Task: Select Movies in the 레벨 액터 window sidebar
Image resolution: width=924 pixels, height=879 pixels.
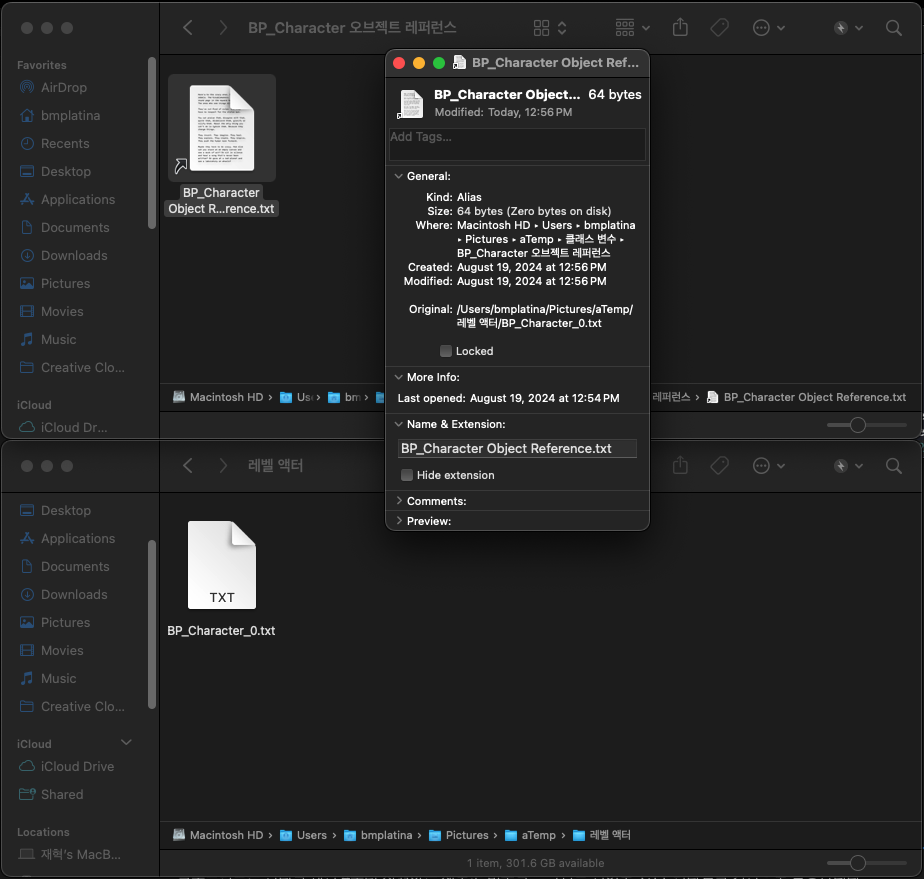Action: [x=62, y=650]
